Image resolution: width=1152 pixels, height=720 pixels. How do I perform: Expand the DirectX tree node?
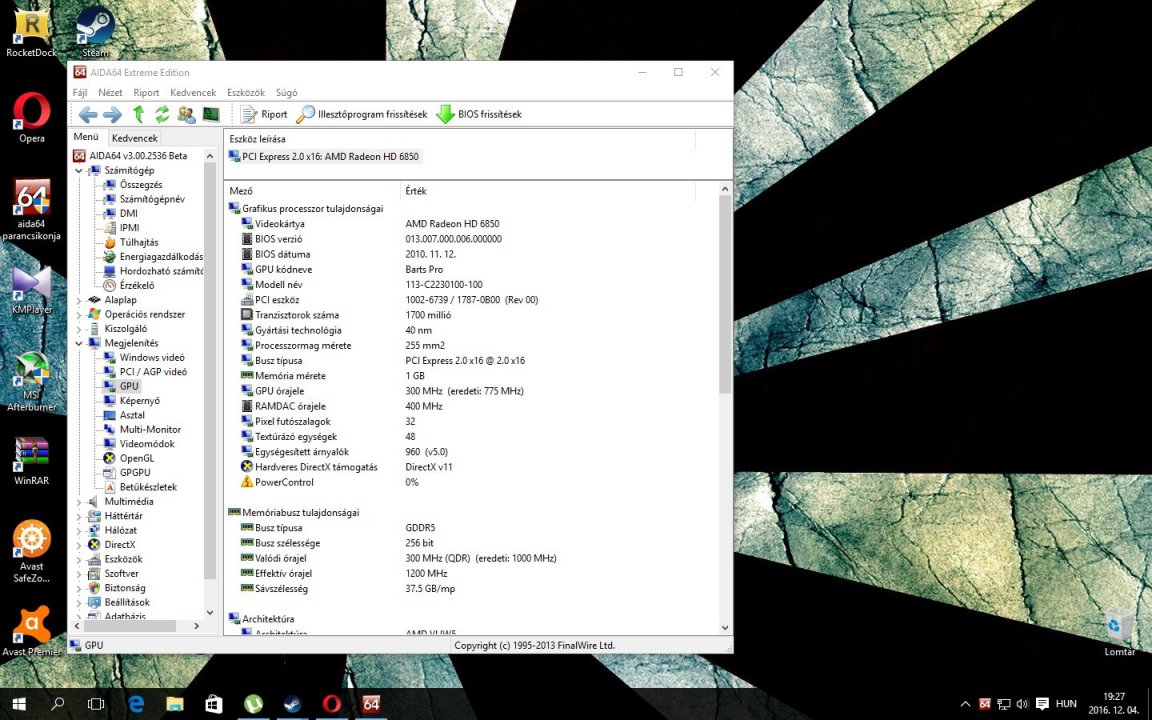click(x=80, y=545)
